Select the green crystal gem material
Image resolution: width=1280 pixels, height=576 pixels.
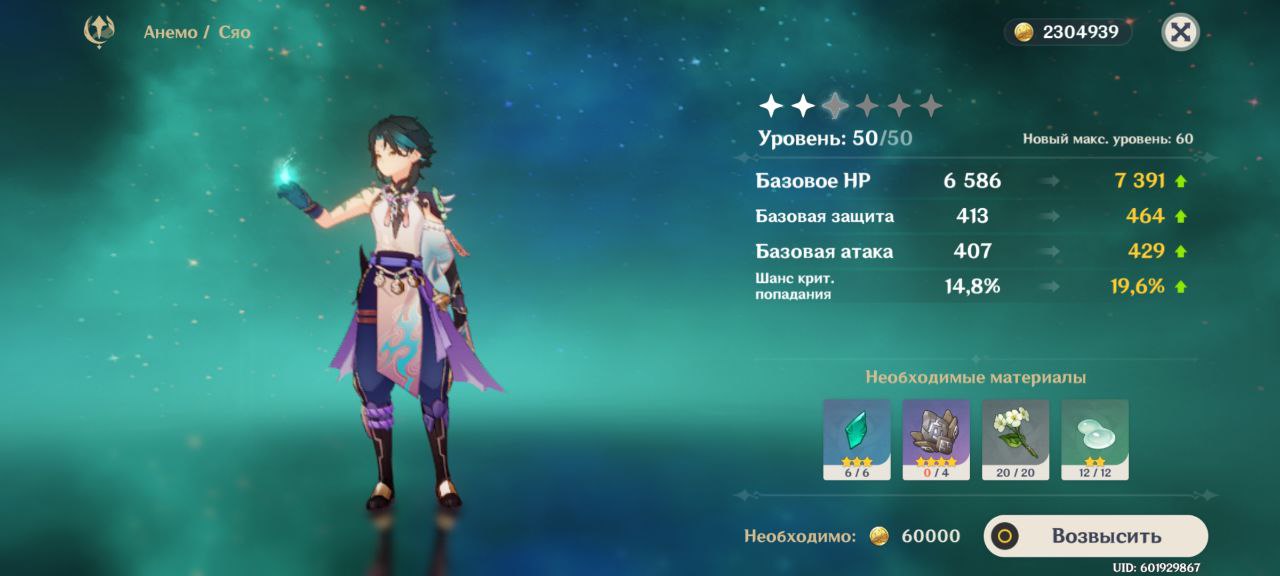click(x=856, y=439)
